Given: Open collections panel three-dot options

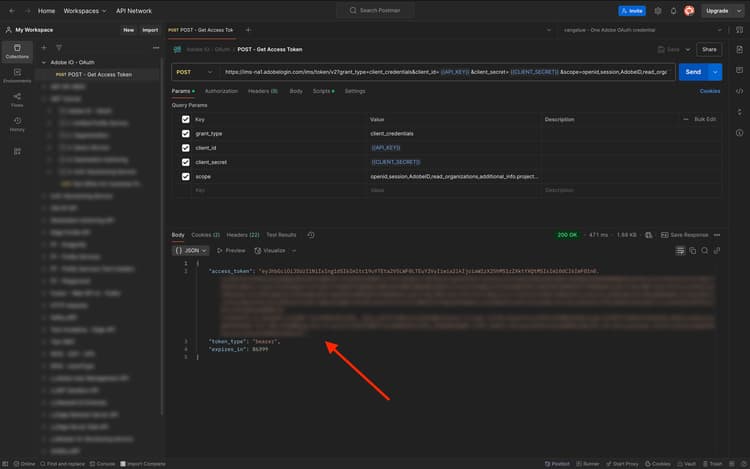Looking at the screenshot, I should click(x=156, y=47).
